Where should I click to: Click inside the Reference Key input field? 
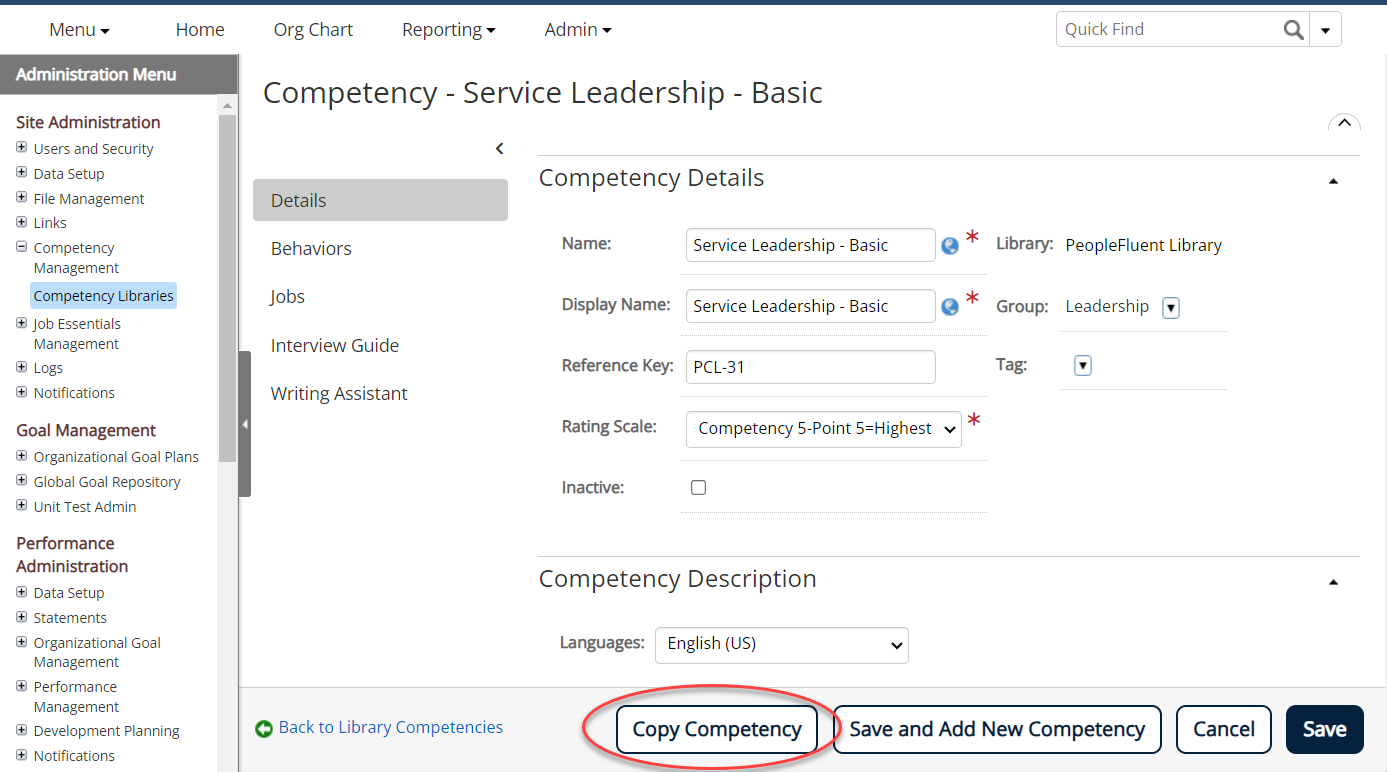[x=810, y=367]
